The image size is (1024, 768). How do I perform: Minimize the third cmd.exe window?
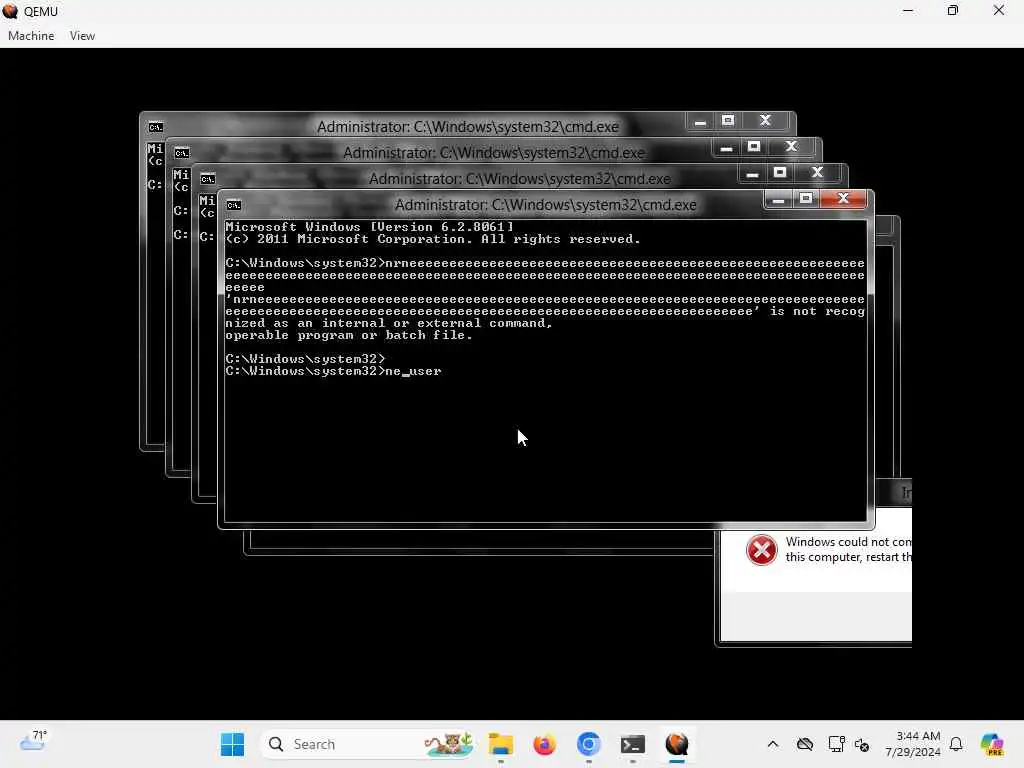(752, 173)
